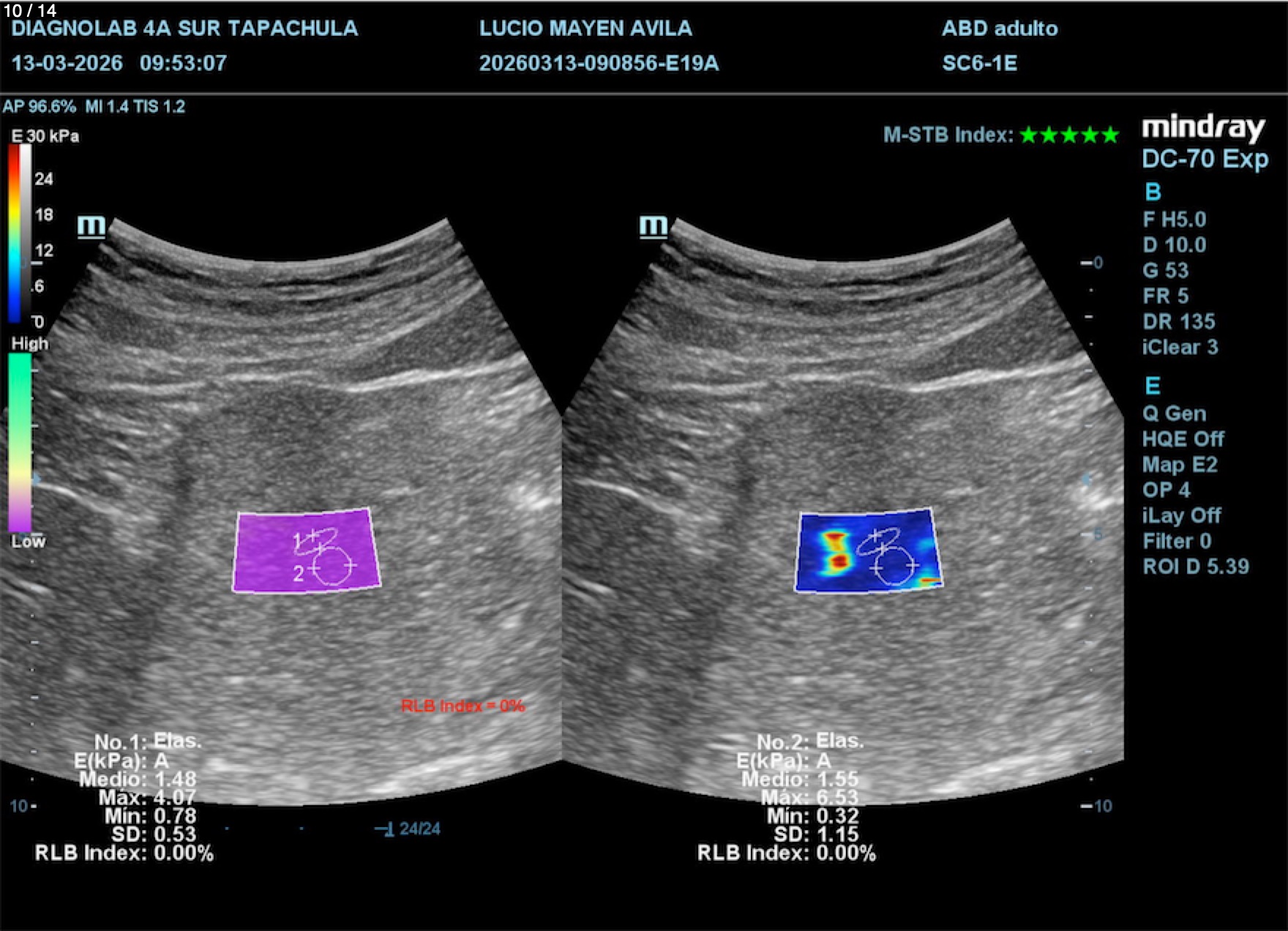
Task: Click the 24/24 cine frame indicator
Action: (x=419, y=829)
